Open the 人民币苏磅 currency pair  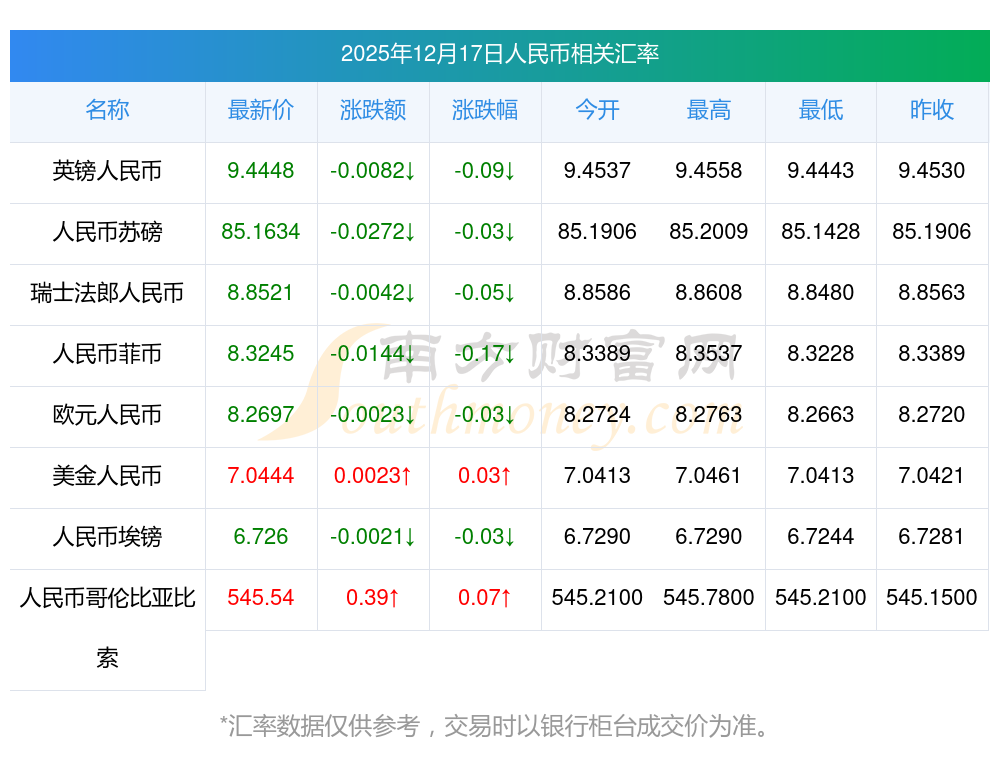(x=107, y=233)
